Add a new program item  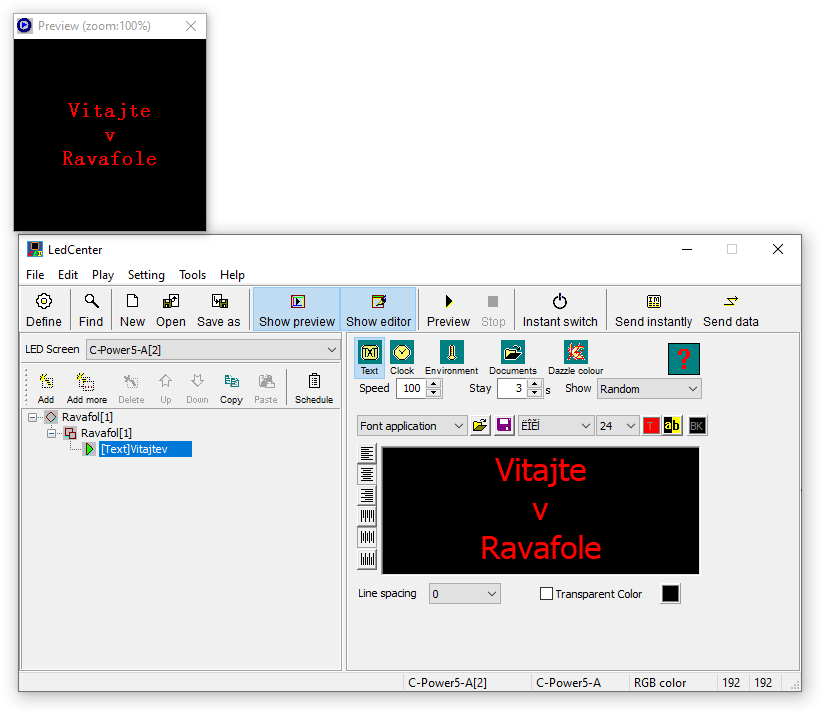click(46, 388)
